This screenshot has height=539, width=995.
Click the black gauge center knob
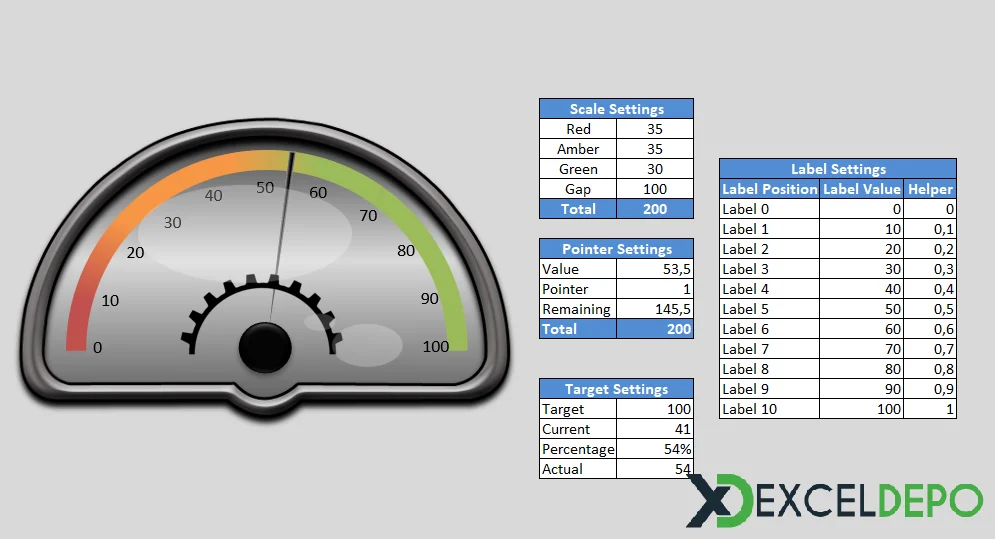265,349
